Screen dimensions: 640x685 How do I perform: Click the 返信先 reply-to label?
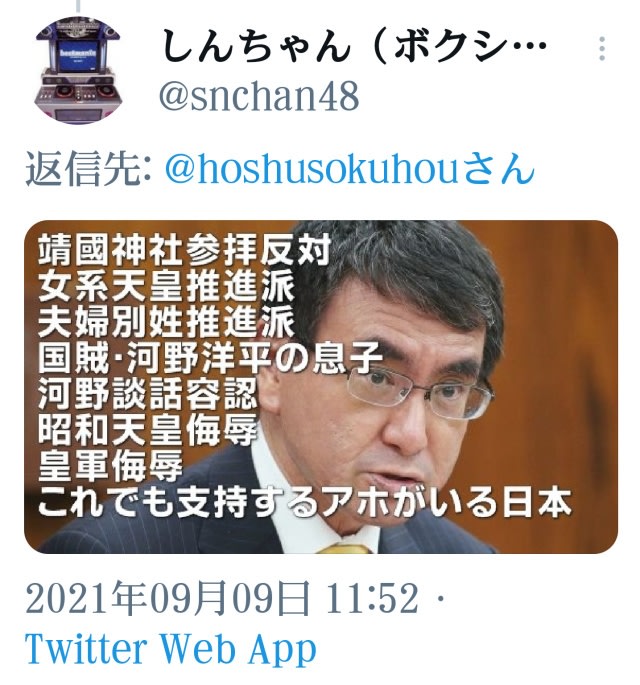pyautogui.click(x=88, y=169)
